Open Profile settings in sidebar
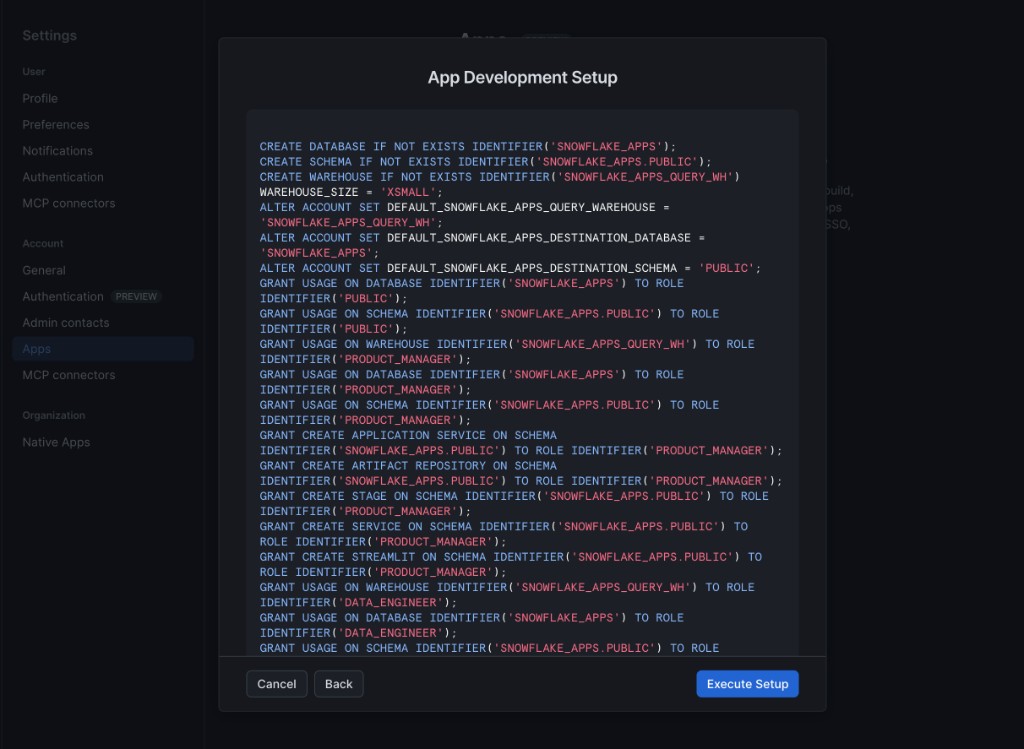 [x=40, y=99]
